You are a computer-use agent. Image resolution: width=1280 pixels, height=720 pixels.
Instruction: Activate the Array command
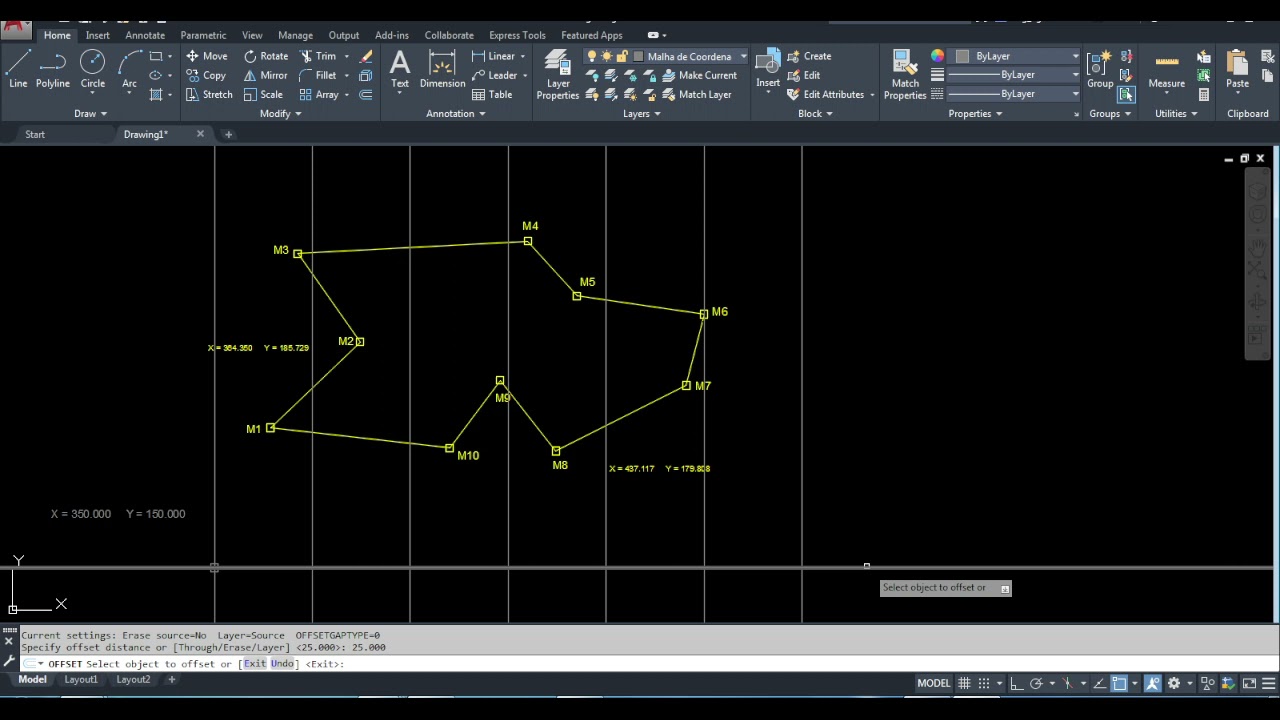(319, 94)
